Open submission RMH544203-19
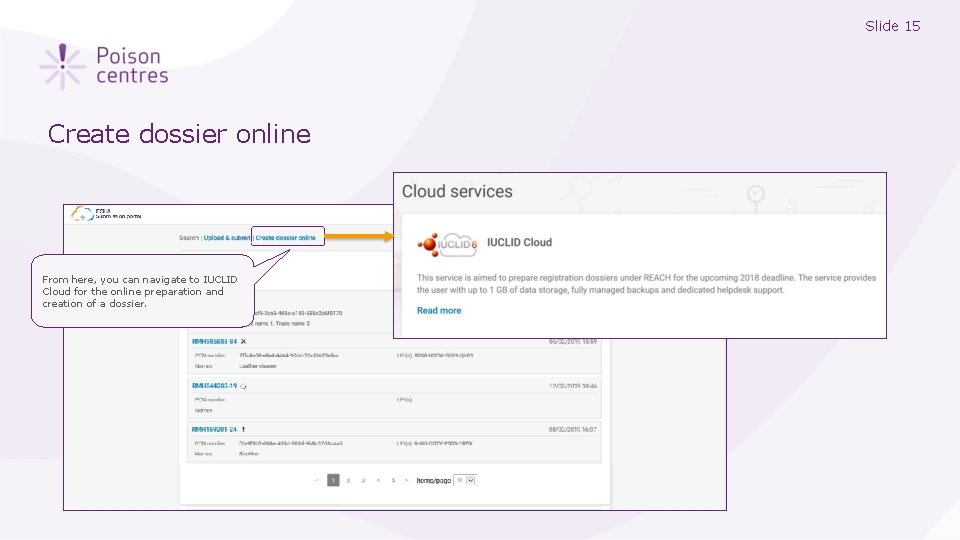Image resolution: width=960 pixels, height=540 pixels. [x=214, y=386]
